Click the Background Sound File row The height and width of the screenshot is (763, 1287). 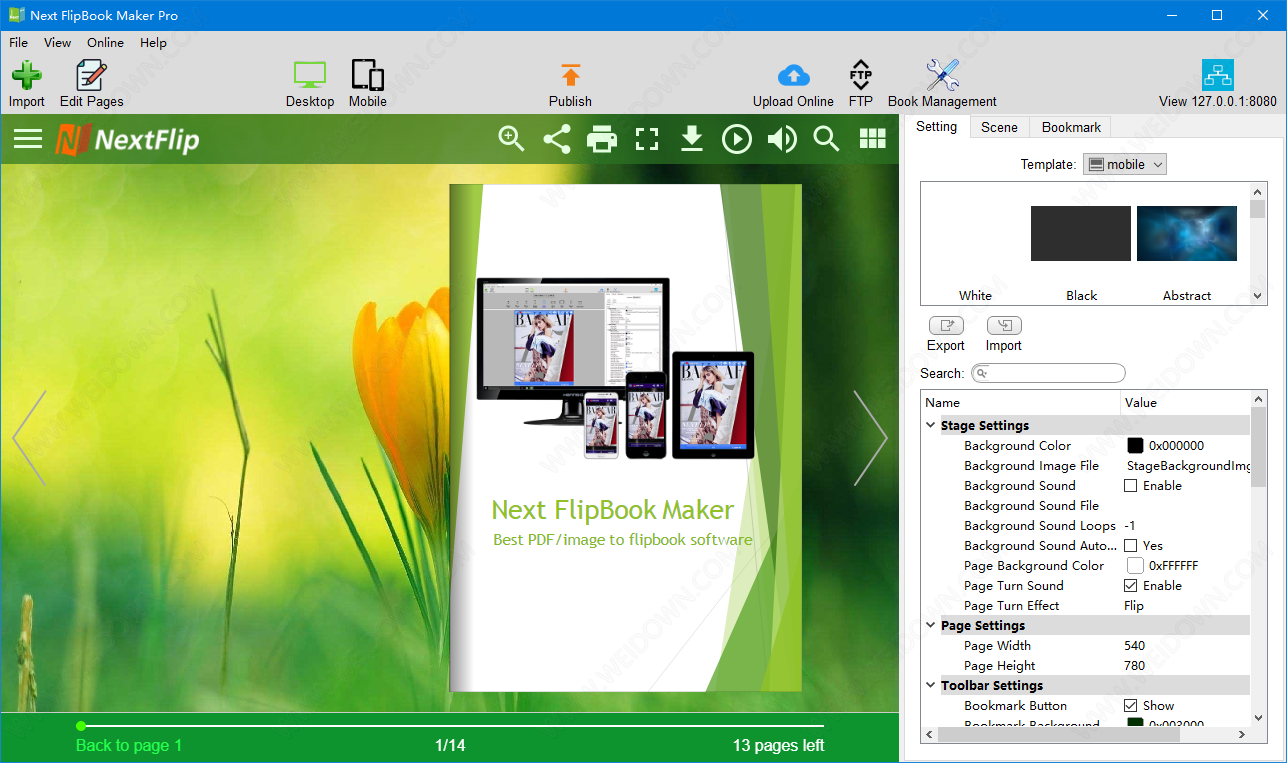[1086, 506]
